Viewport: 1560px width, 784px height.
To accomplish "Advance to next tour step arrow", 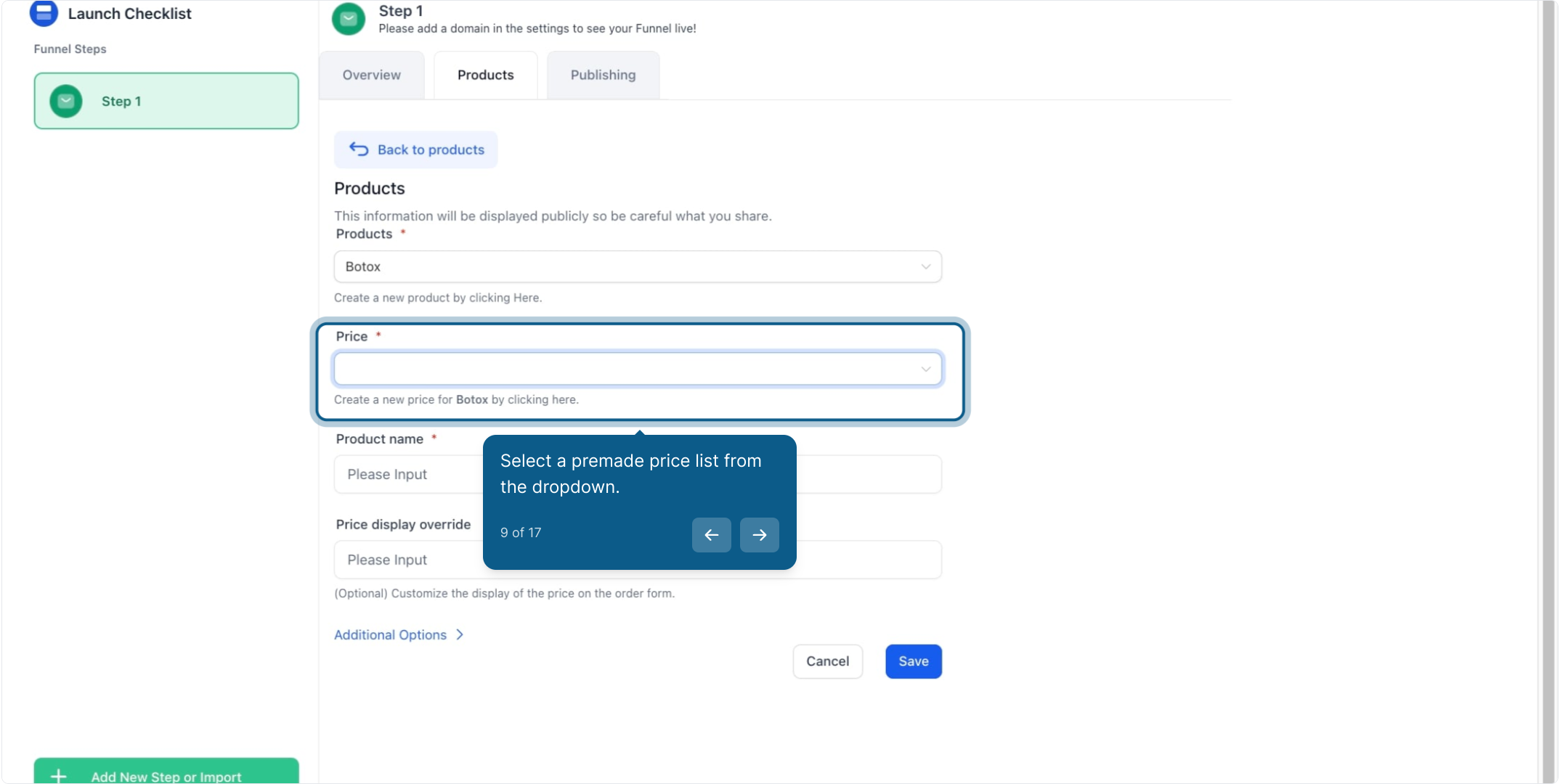I will tap(760, 535).
